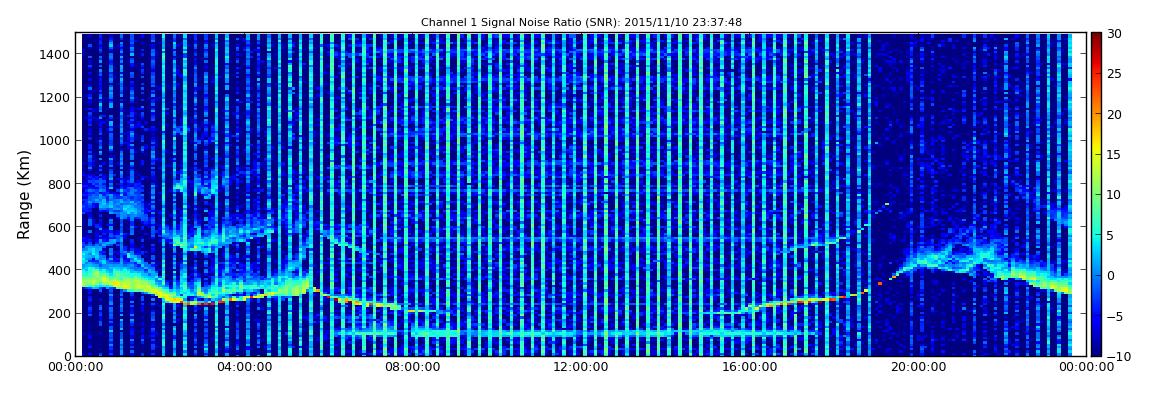This screenshot has width=1150, height=407.
Task: Click the plot title showing Channel 1 SNR
Action: 581,23
